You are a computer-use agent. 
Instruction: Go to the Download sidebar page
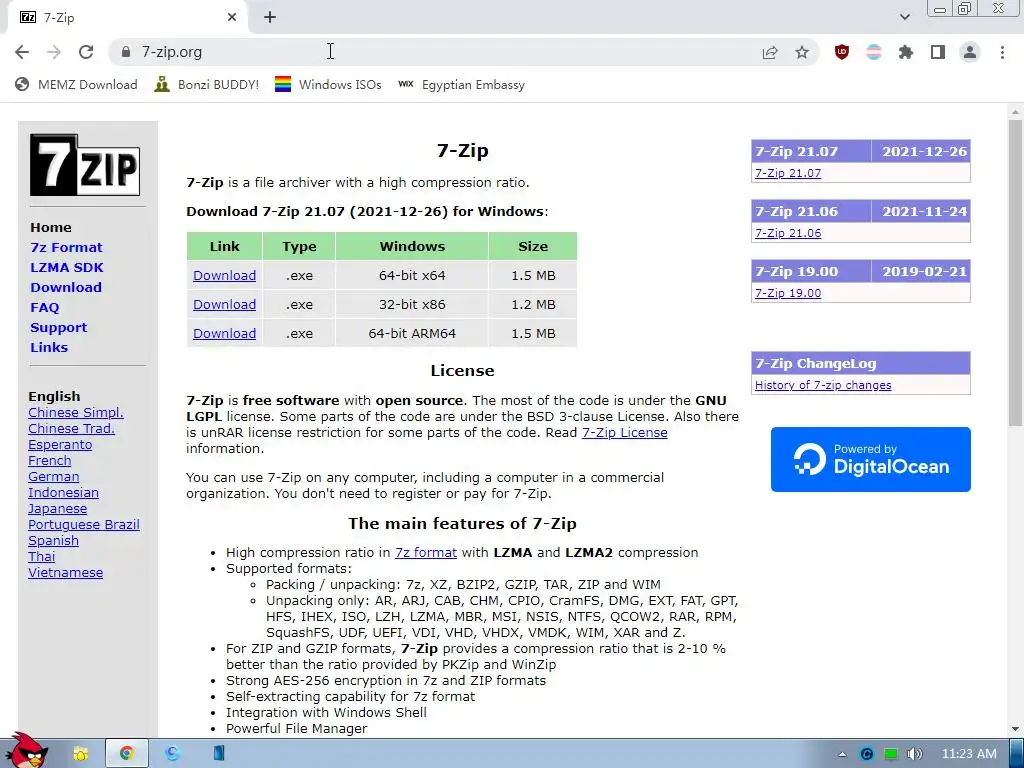[x=66, y=287]
